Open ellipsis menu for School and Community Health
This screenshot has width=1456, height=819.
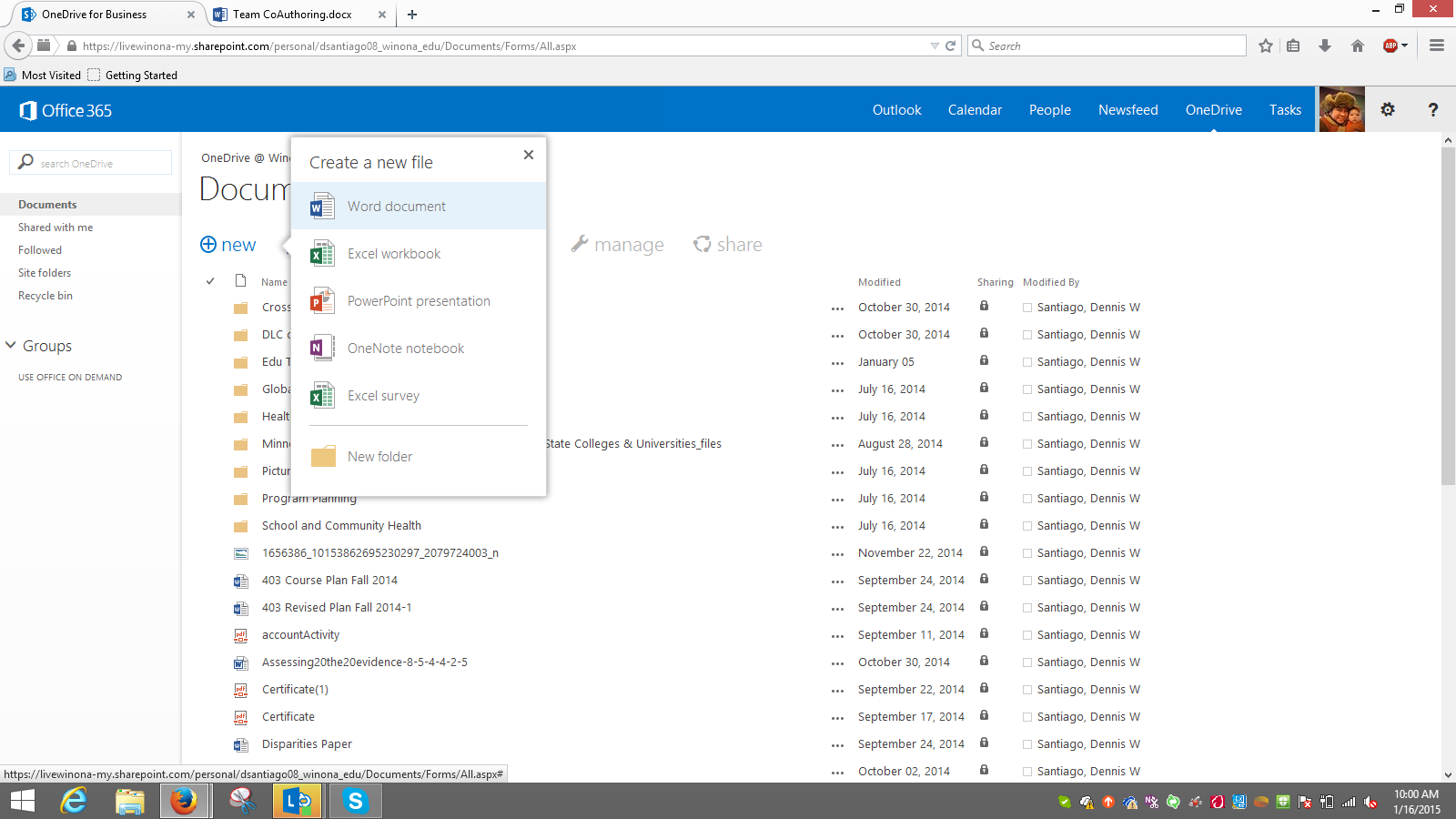837,527
